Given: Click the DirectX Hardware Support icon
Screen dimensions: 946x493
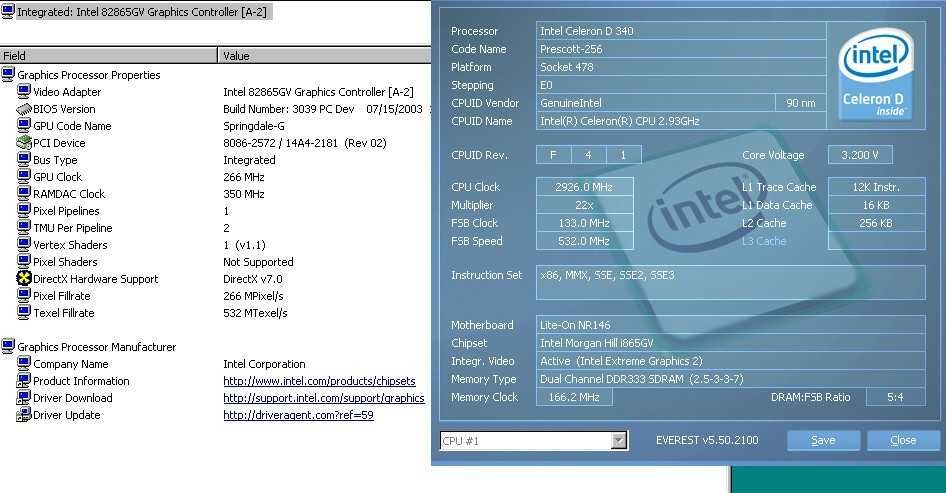Looking at the screenshot, I should click(24, 278).
